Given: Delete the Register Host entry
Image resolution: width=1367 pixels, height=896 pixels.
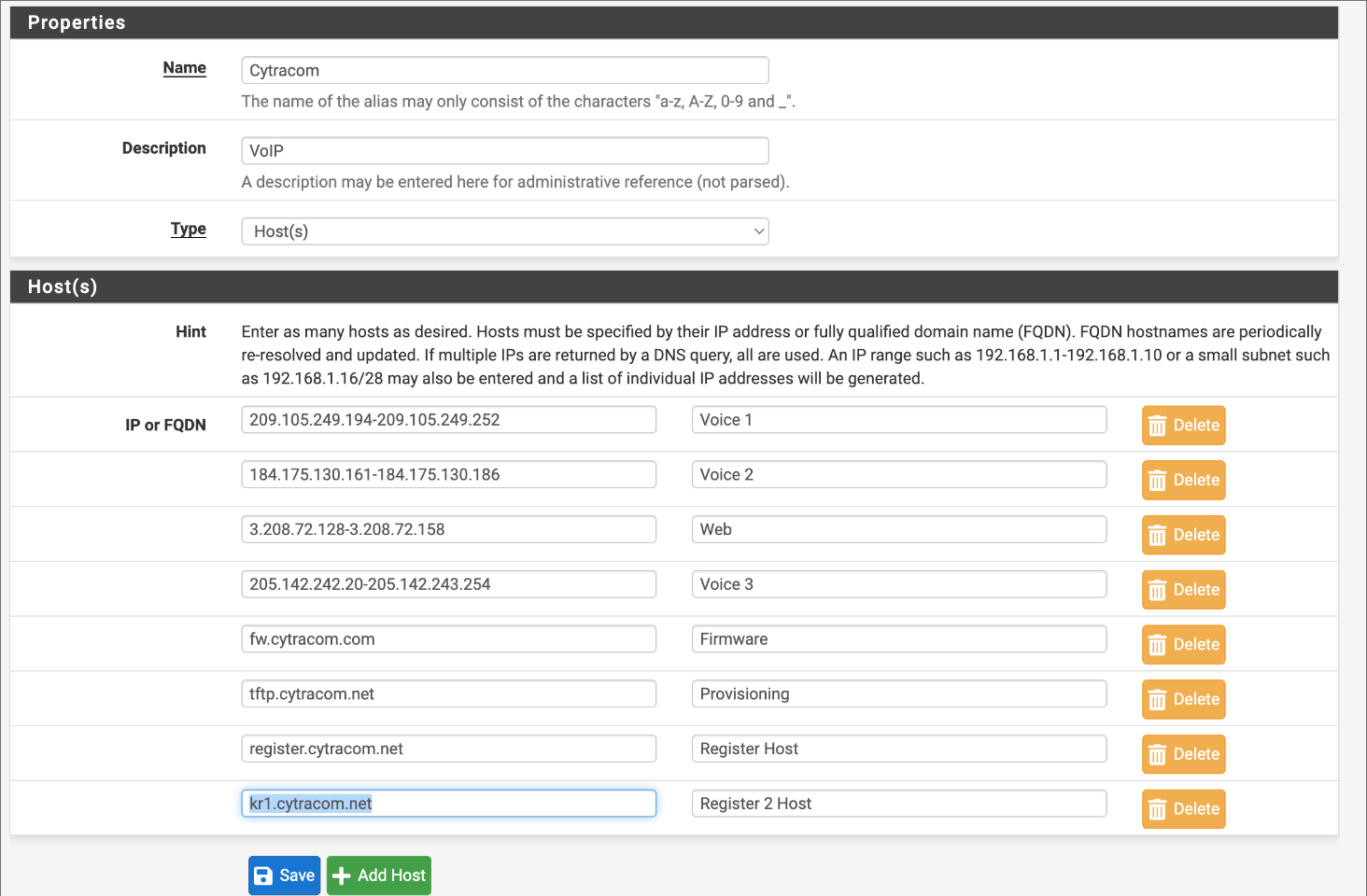Looking at the screenshot, I should (1183, 754).
